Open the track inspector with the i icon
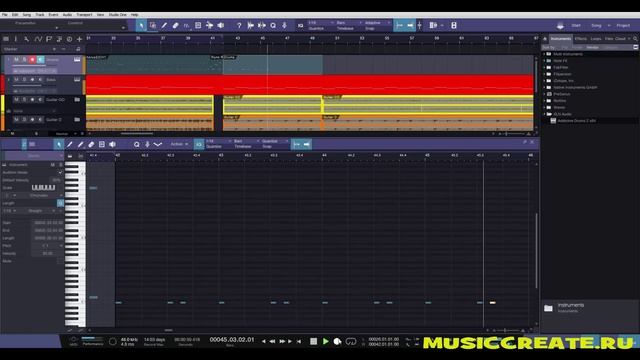Image resolution: width=640 pixels, height=360 pixels. point(16,39)
